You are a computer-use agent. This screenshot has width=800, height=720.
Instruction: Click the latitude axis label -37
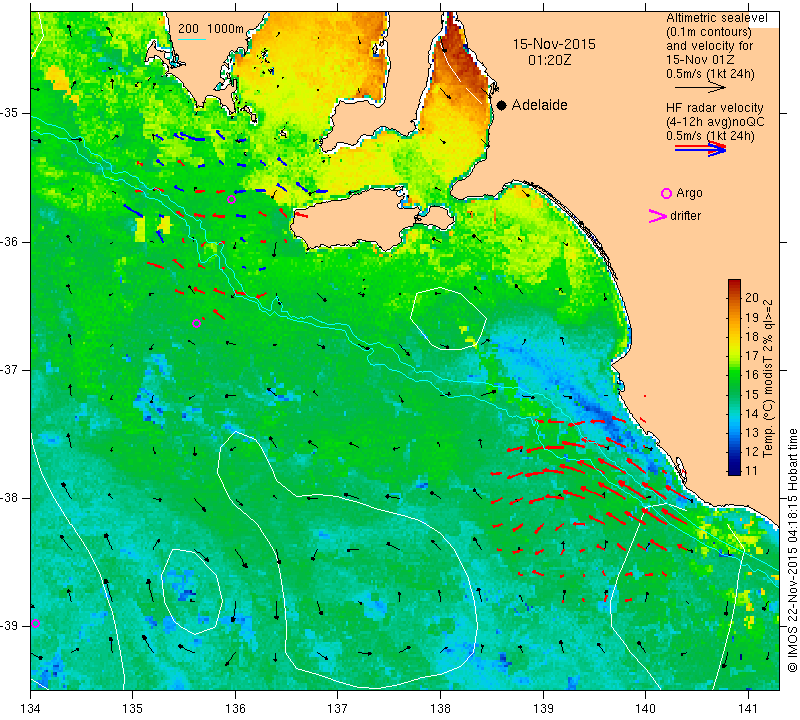click(x=9, y=369)
